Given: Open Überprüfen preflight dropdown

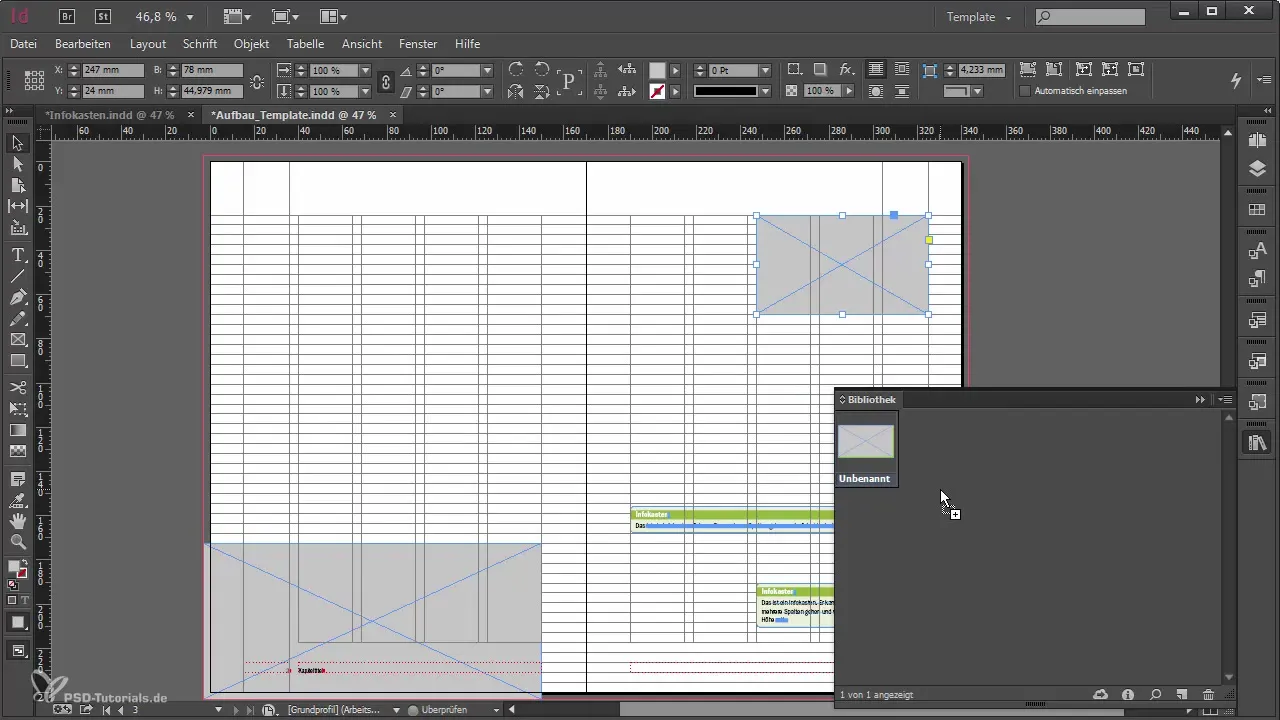Looking at the screenshot, I should tap(496, 709).
